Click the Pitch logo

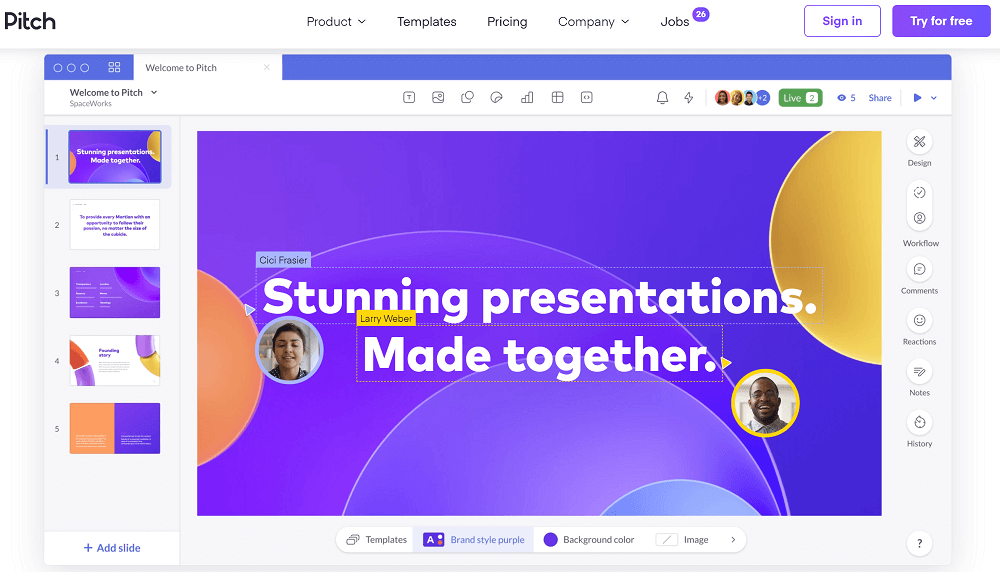coord(30,21)
